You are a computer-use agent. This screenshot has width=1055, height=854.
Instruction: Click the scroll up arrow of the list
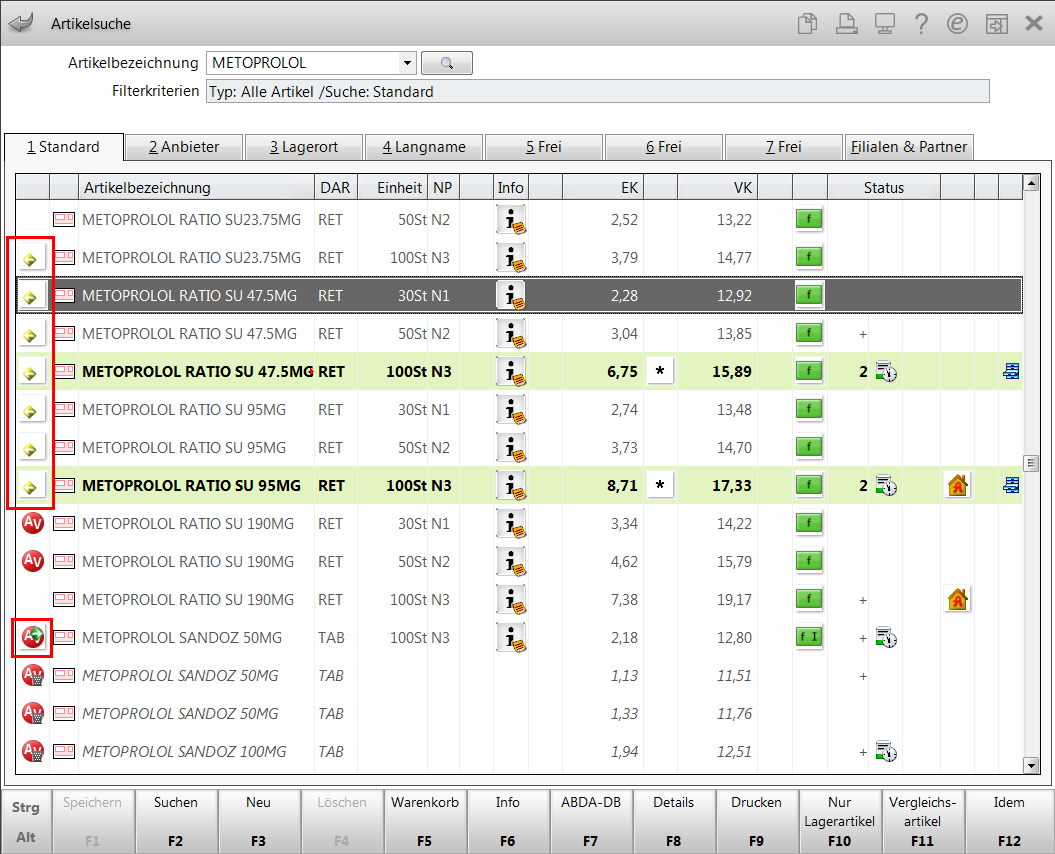(1031, 182)
